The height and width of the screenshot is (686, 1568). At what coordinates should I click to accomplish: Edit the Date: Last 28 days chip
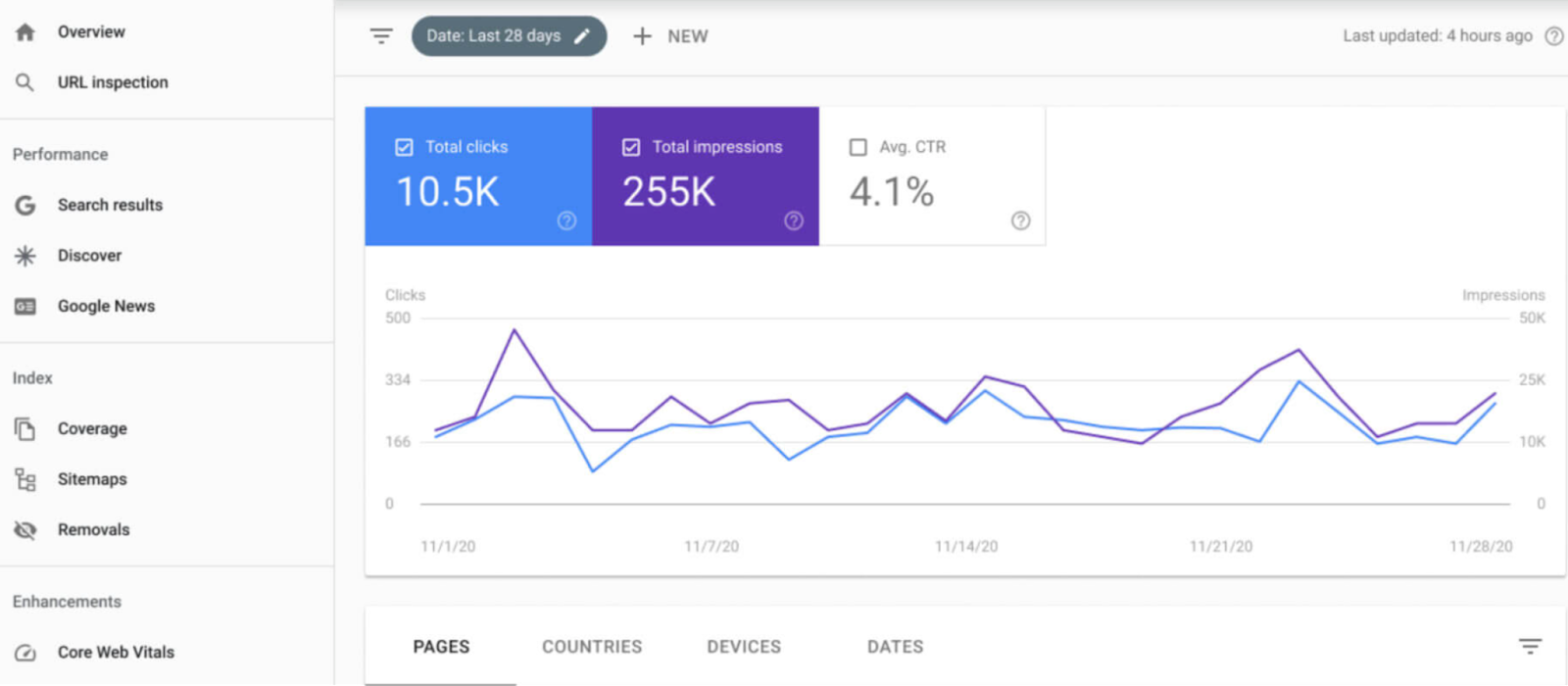pyautogui.click(x=509, y=36)
